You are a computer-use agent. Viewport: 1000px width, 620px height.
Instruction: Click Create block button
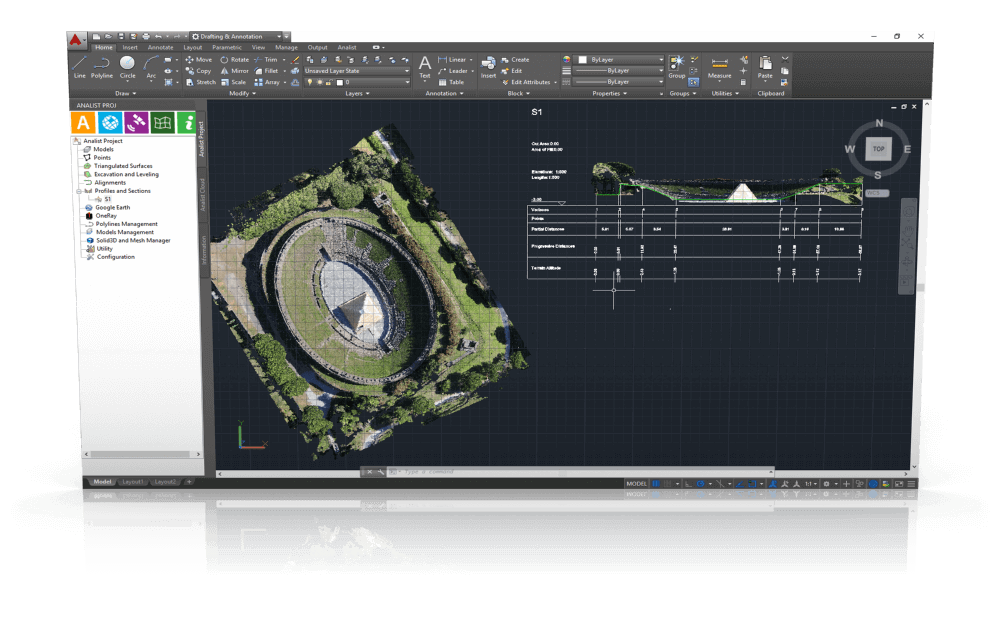point(515,59)
